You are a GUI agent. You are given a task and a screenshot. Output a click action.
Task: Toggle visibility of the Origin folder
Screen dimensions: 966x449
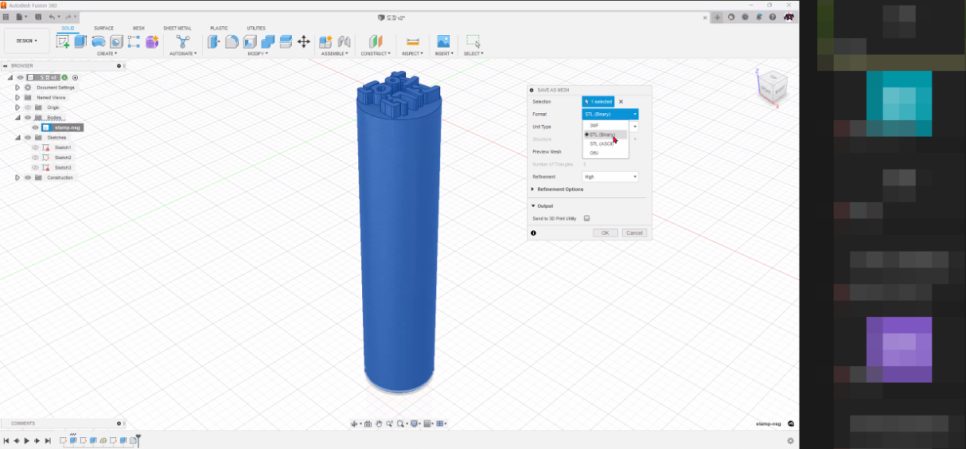coord(28,107)
